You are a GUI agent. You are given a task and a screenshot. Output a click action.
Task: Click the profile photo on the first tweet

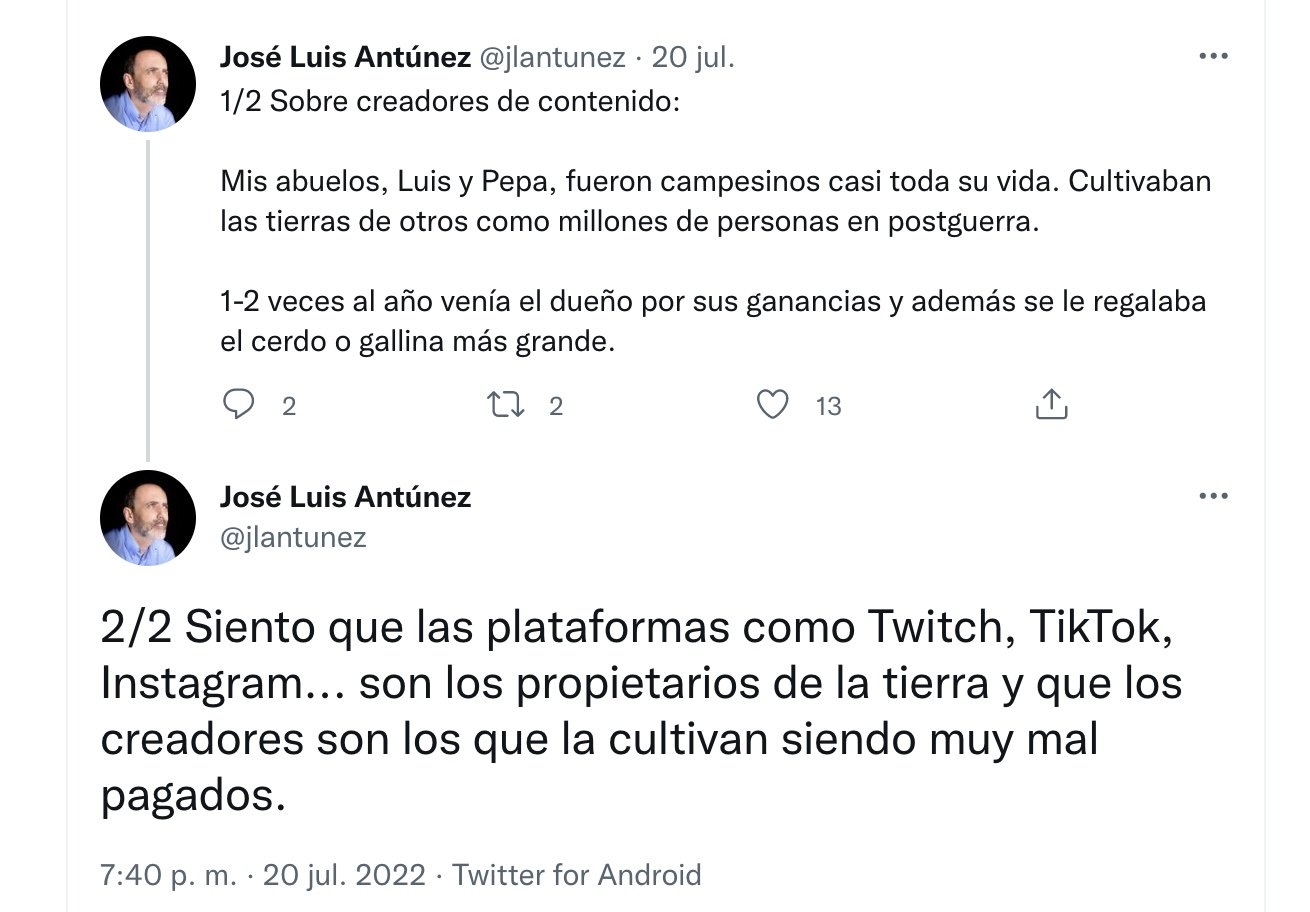[148, 84]
